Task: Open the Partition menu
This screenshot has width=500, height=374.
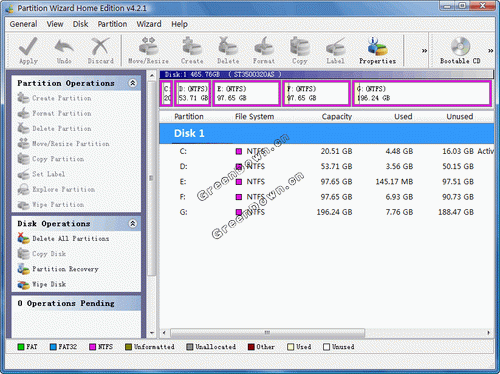Action: pos(112,24)
